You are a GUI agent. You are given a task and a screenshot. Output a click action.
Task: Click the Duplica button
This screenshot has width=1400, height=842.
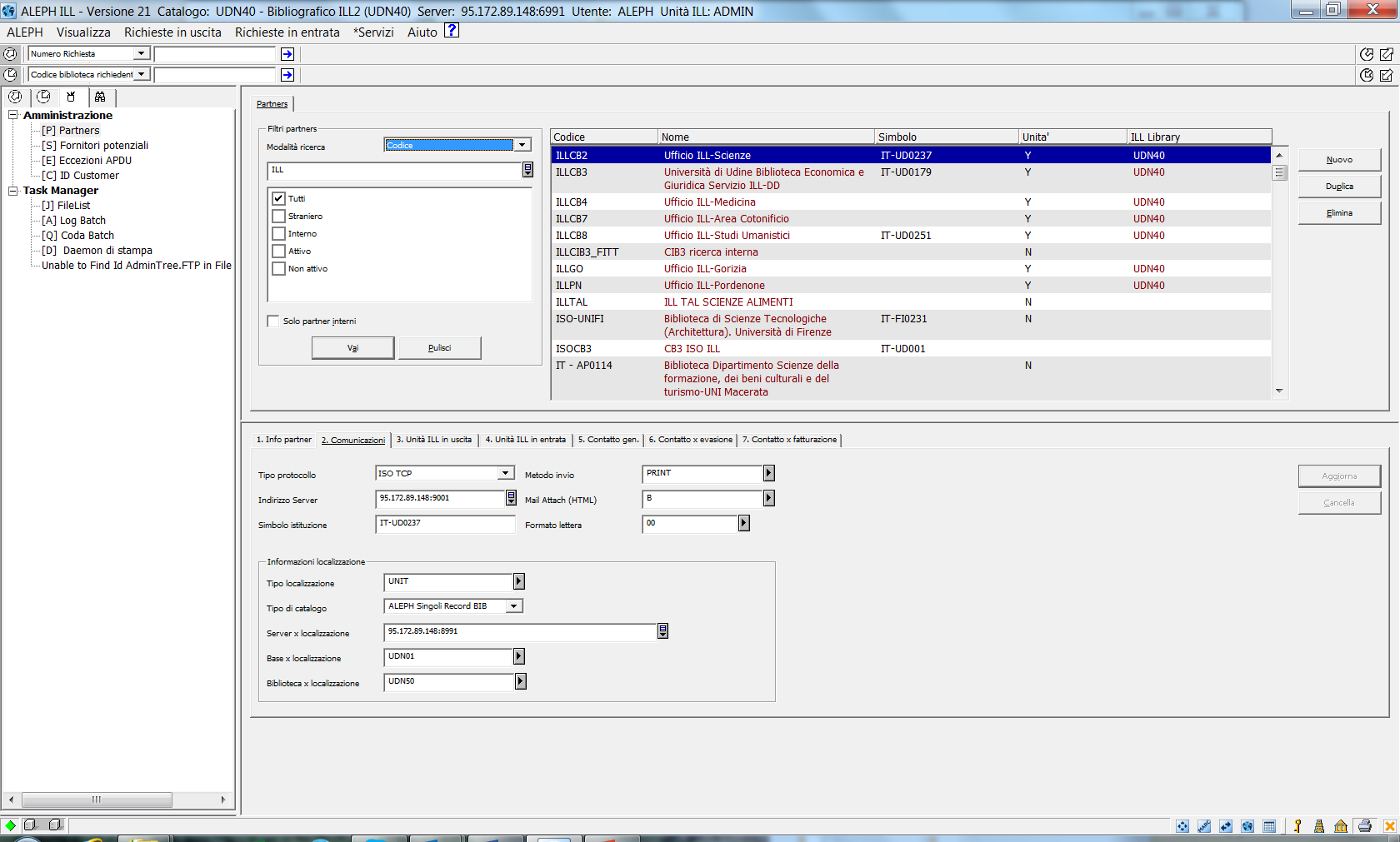pyautogui.click(x=1339, y=187)
